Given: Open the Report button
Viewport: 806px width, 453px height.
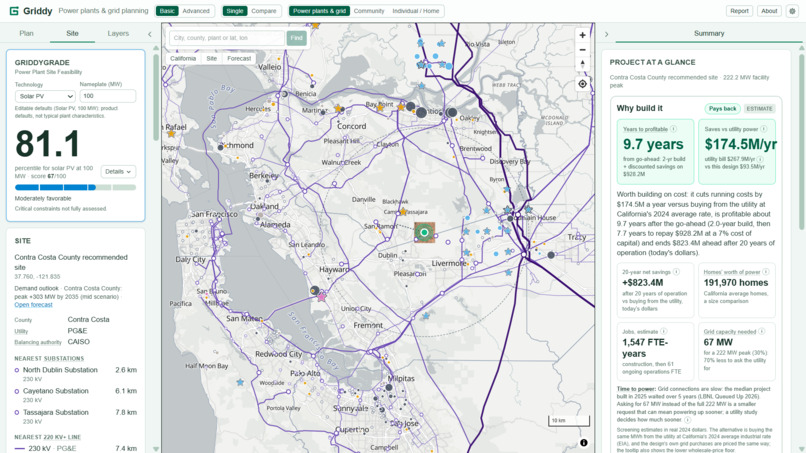Looking at the screenshot, I should [739, 11].
